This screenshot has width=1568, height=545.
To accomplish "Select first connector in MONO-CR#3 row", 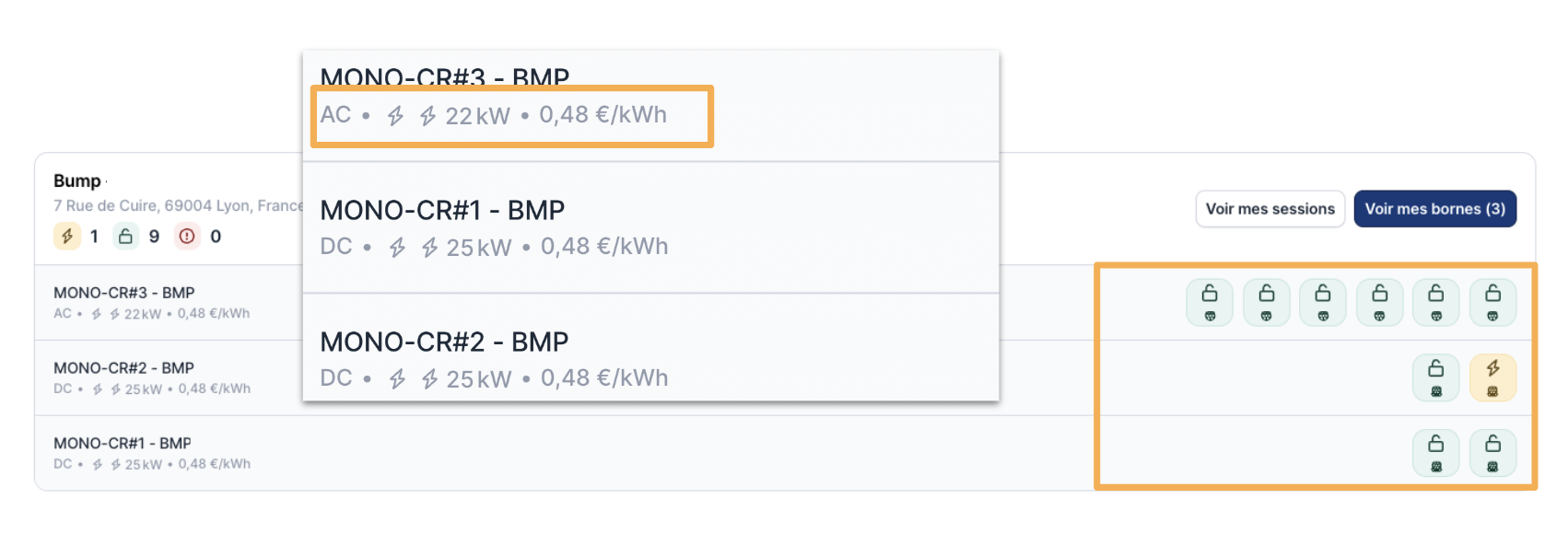I will 1210,302.
